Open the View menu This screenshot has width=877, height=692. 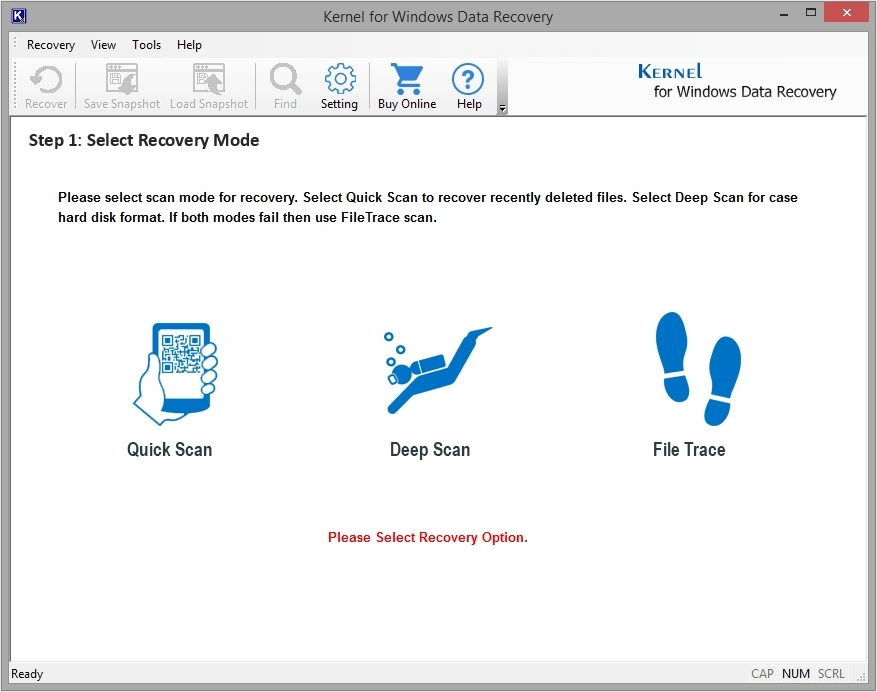click(x=103, y=45)
